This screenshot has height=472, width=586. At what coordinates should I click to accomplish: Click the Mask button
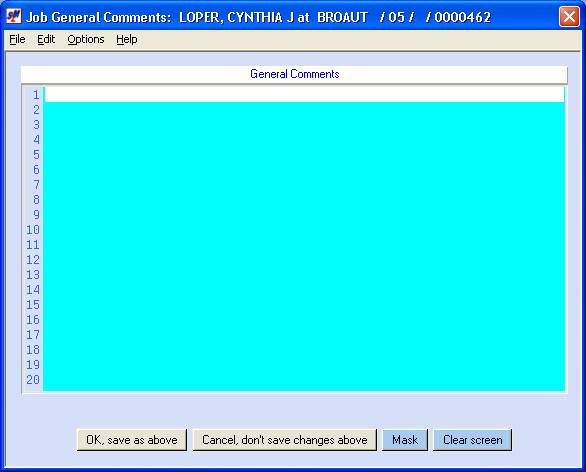pos(405,440)
